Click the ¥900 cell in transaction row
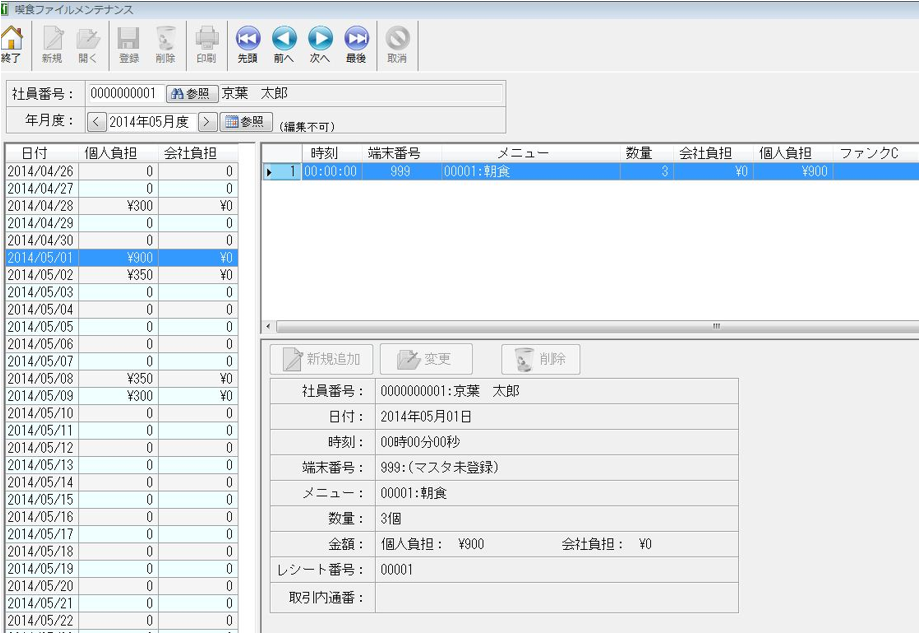Image resolution: width=920 pixels, height=634 pixels. pyautogui.click(x=793, y=171)
